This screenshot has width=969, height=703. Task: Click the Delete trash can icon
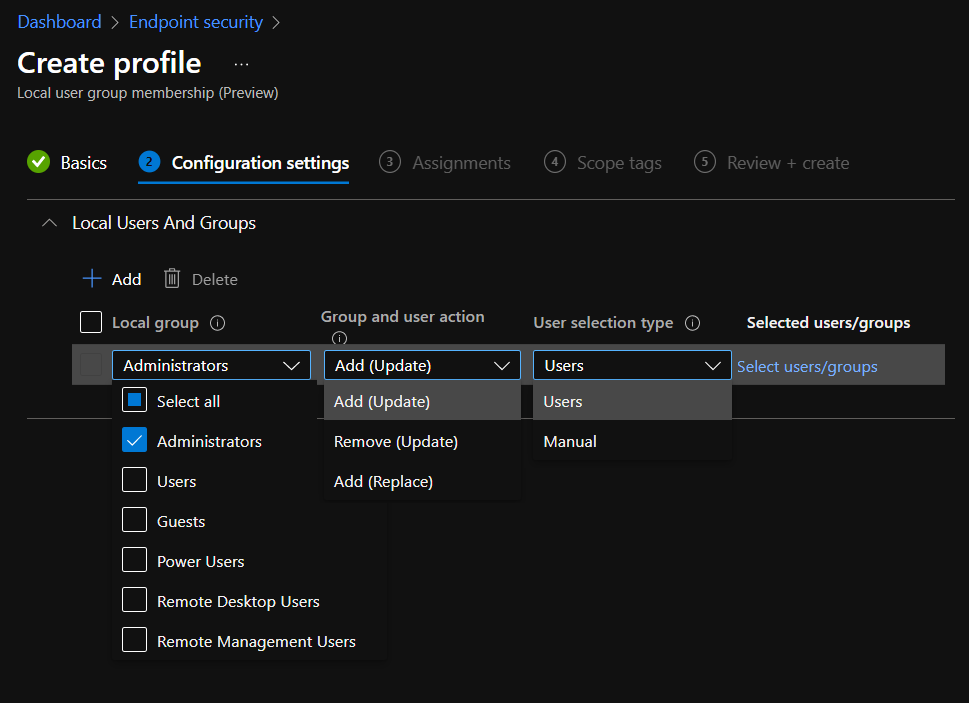coord(172,279)
